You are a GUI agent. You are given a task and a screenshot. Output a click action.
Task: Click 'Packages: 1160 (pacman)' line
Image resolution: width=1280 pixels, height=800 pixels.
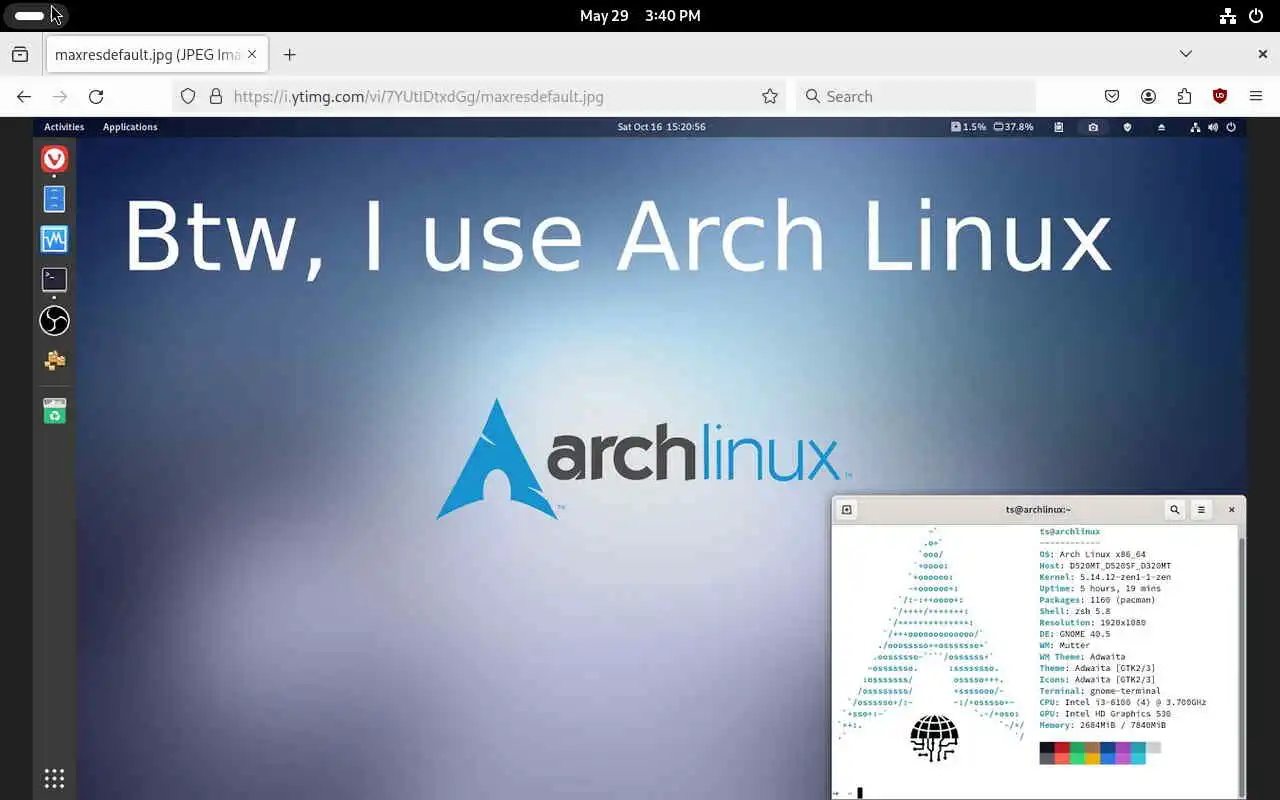click(x=1097, y=600)
